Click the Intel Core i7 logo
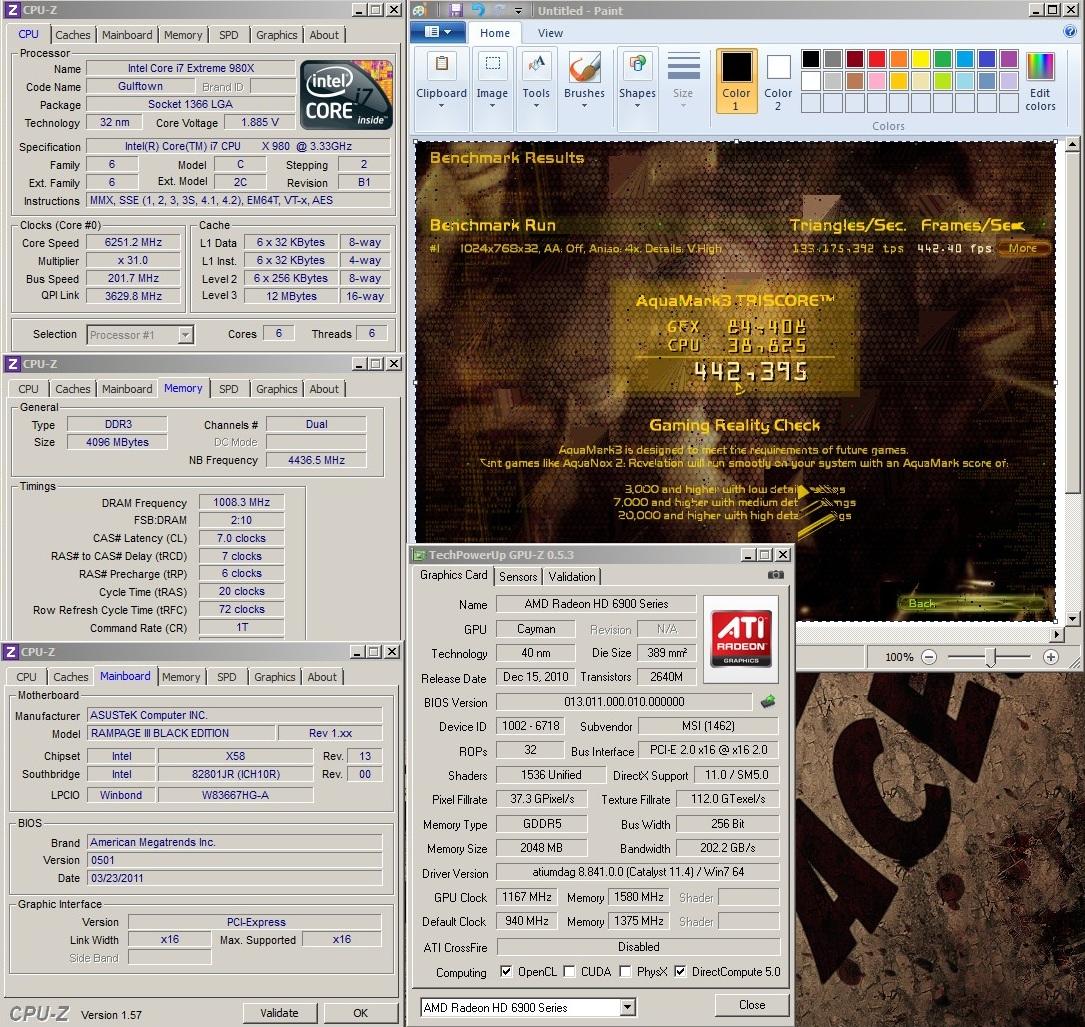The image size is (1085, 1027). [347, 95]
